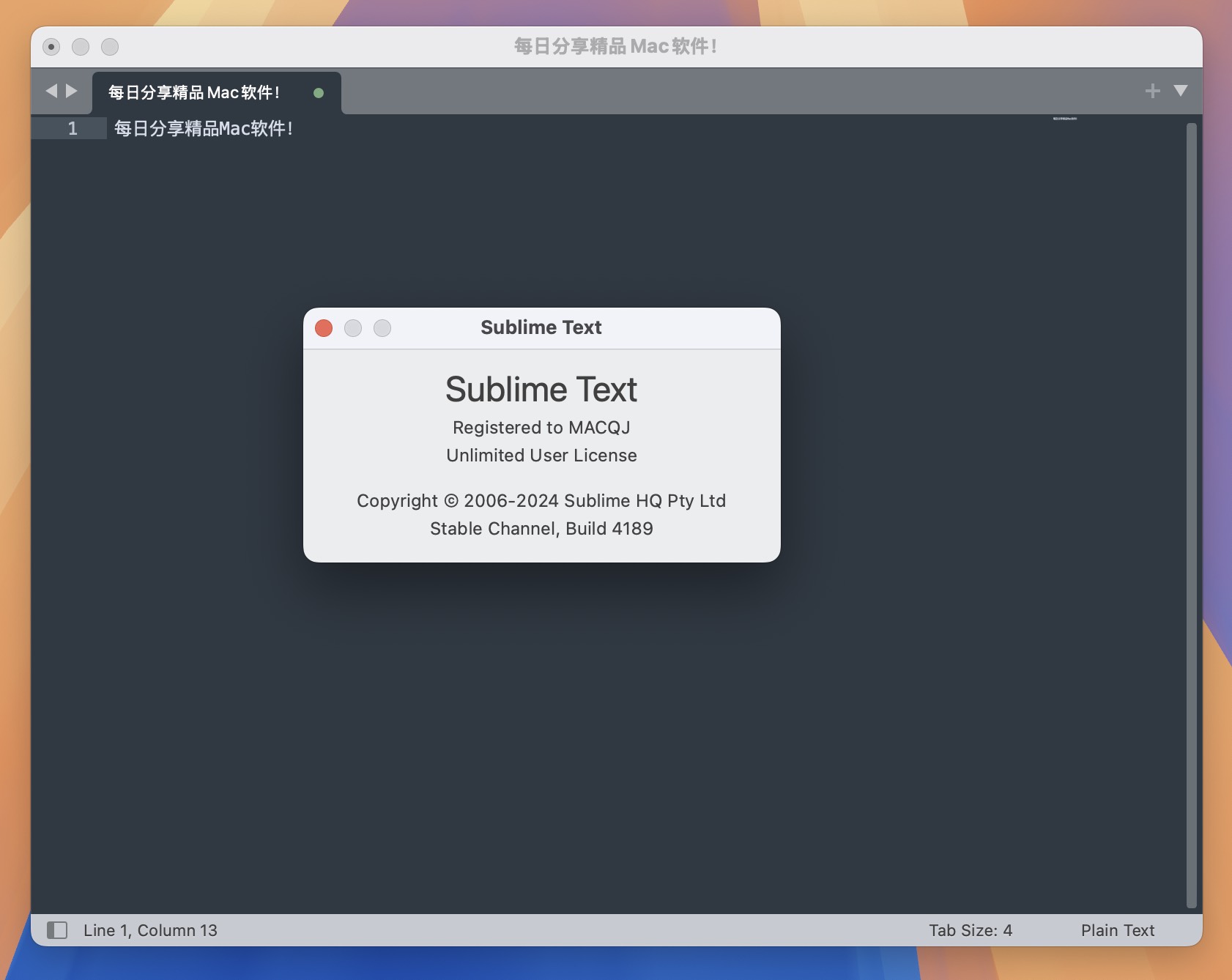Click the Copyright 2006-2024 Sublime HQ line
The width and height of the screenshot is (1232, 980).
[x=541, y=501]
